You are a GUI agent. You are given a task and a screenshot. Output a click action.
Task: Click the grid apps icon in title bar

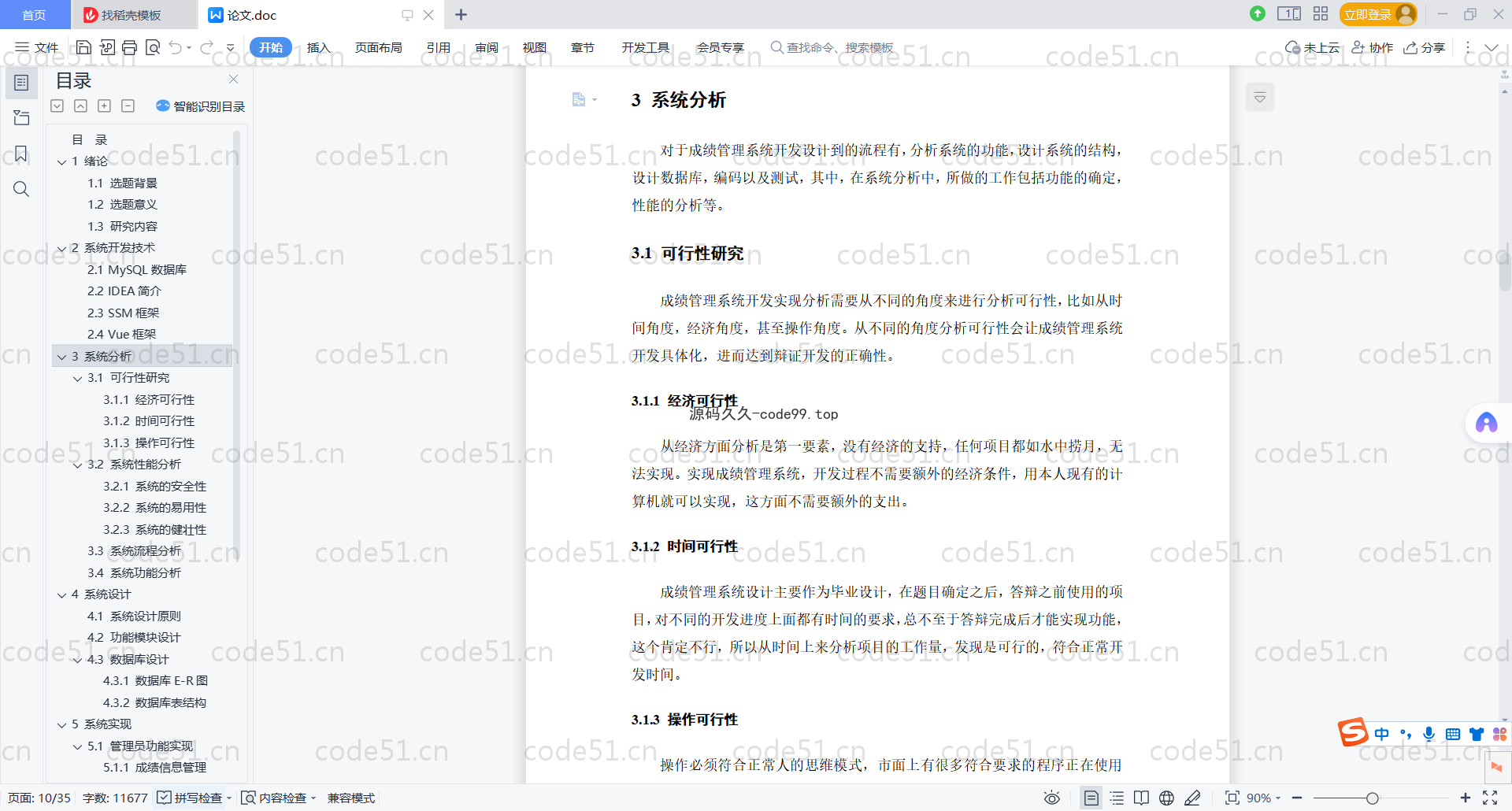(1321, 13)
